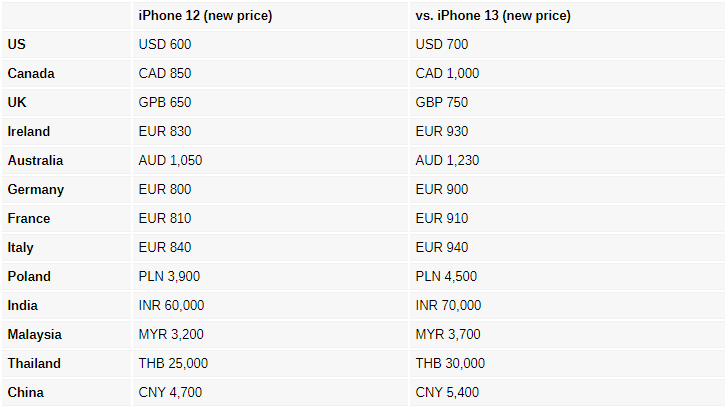The image size is (725, 408).
Task: Click the EUR 840 cell for Italy
Action: click(165, 247)
